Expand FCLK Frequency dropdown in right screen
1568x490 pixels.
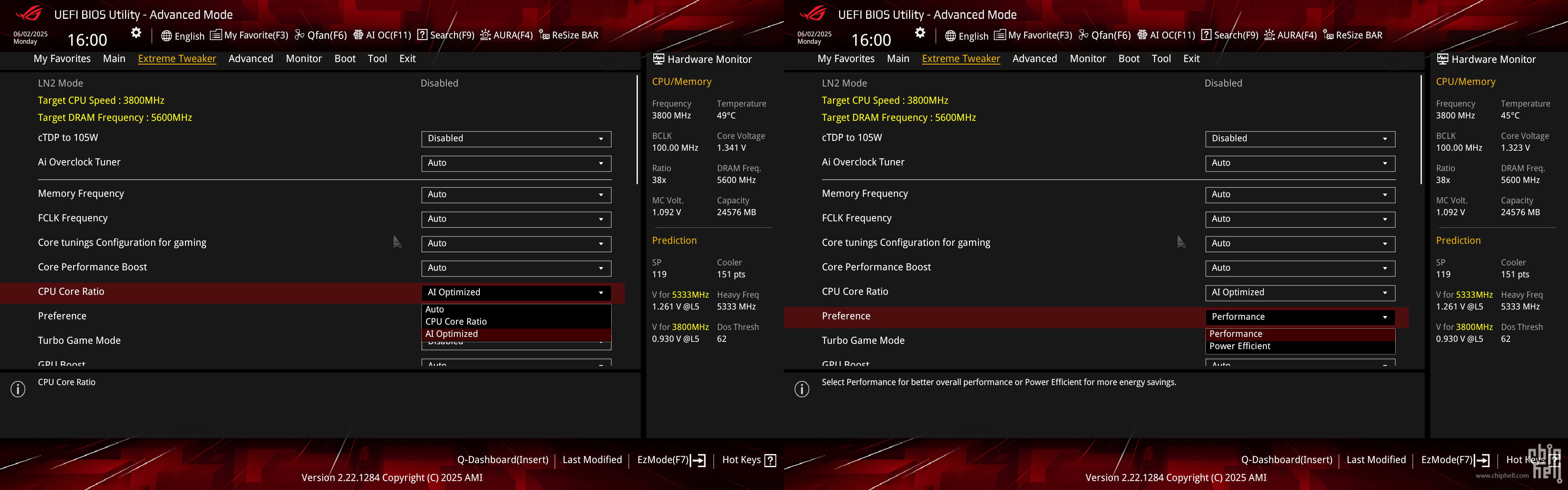tap(1300, 219)
